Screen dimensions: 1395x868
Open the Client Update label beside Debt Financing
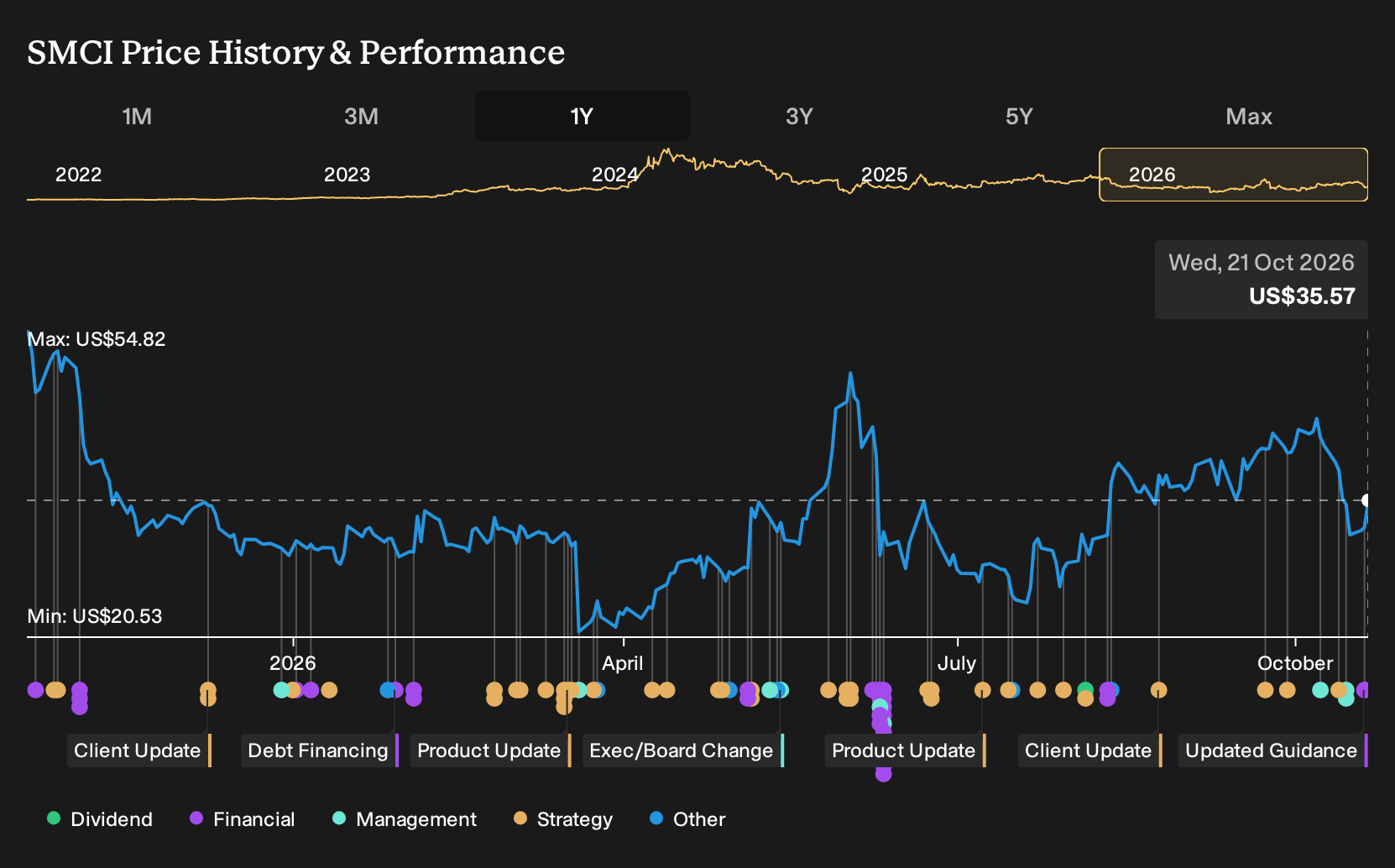(139, 750)
